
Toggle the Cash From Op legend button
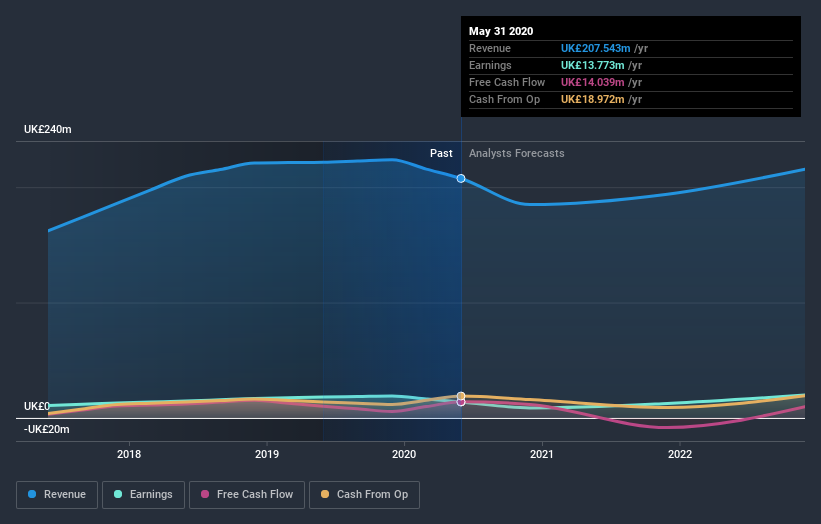click(x=364, y=495)
